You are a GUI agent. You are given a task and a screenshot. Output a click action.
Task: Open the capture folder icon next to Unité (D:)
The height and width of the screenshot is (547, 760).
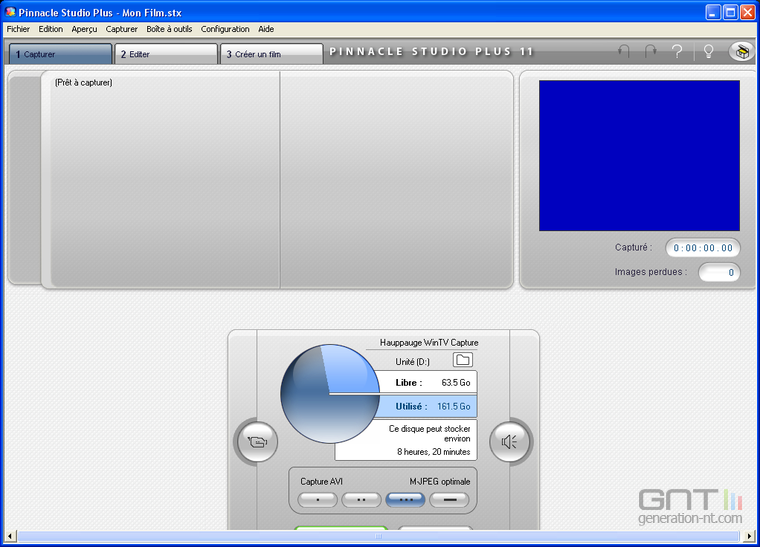click(463, 360)
